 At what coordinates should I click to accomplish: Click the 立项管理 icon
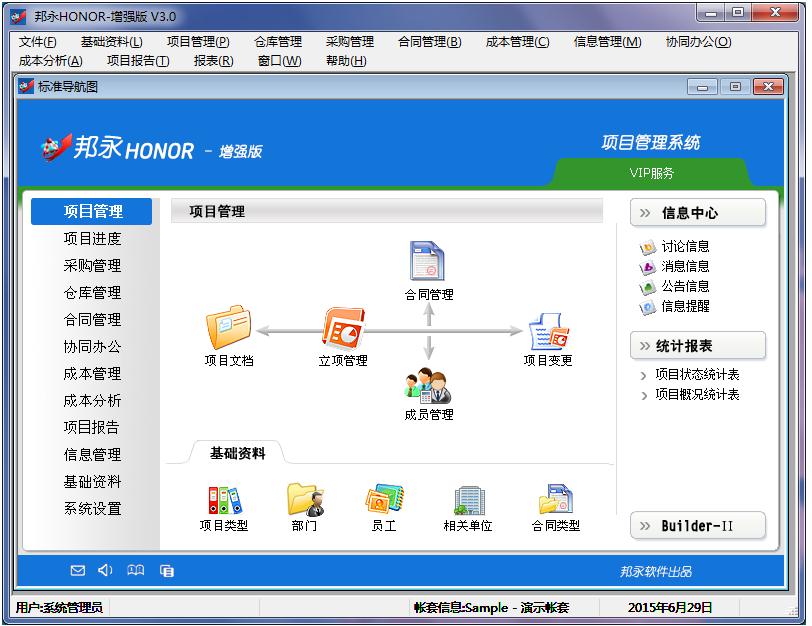343,328
